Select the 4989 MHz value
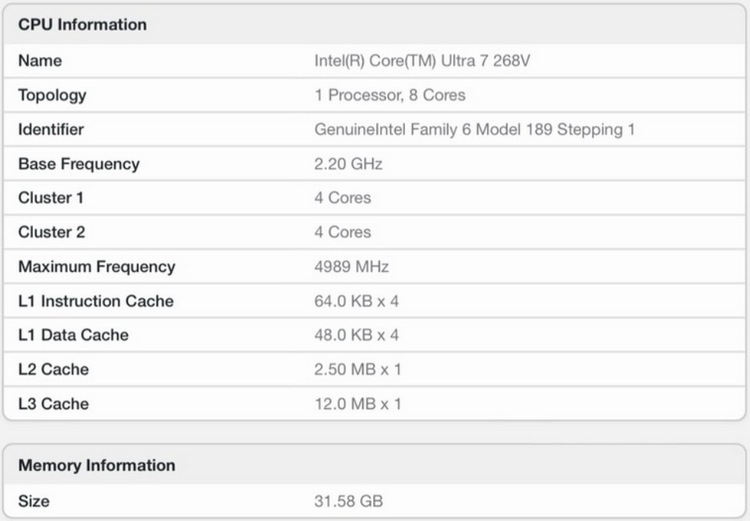Viewport: 750px width, 521px height. click(x=352, y=267)
